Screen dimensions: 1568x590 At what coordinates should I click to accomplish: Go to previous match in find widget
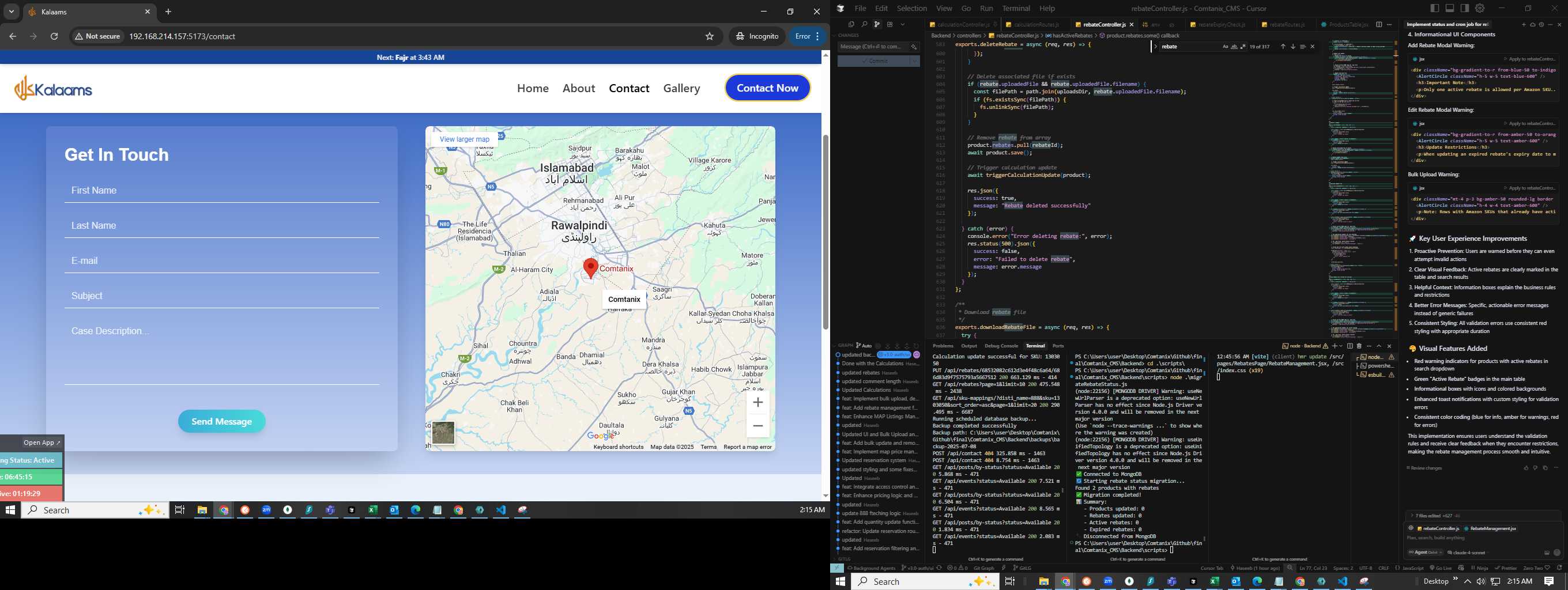1283,46
